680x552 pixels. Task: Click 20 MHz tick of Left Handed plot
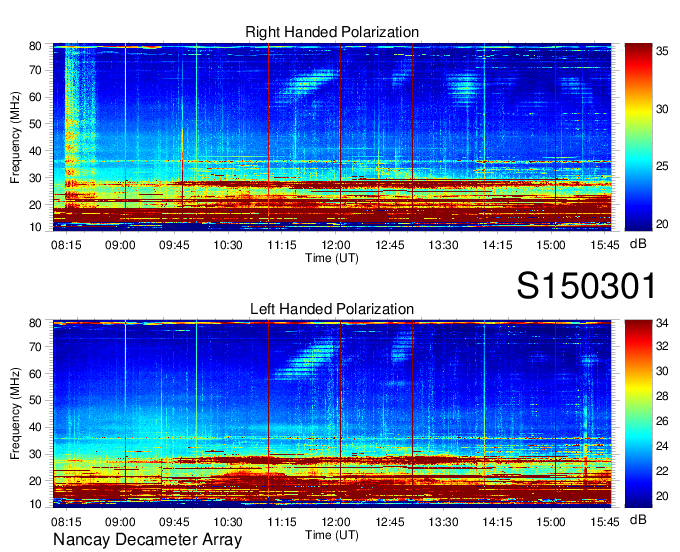(x=36, y=481)
